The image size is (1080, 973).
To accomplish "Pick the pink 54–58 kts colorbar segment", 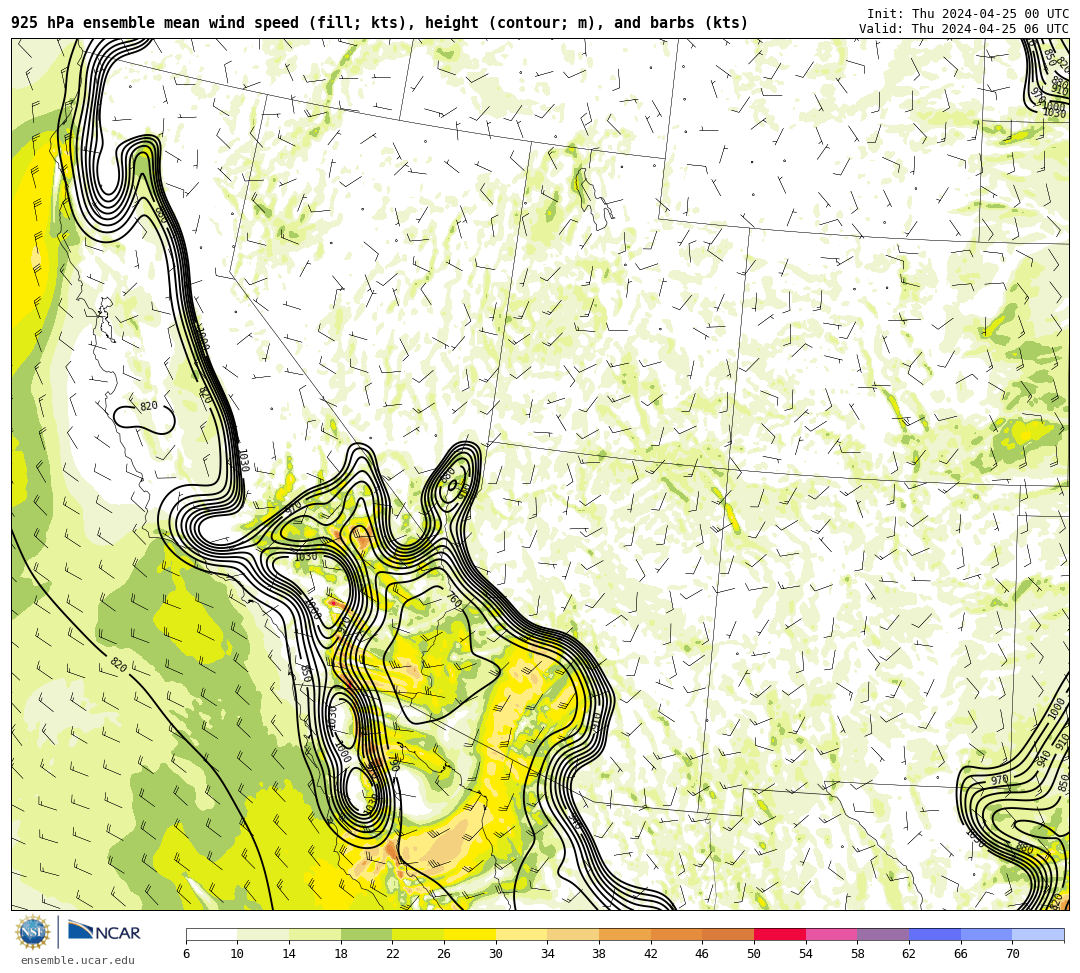I will tap(831, 934).
